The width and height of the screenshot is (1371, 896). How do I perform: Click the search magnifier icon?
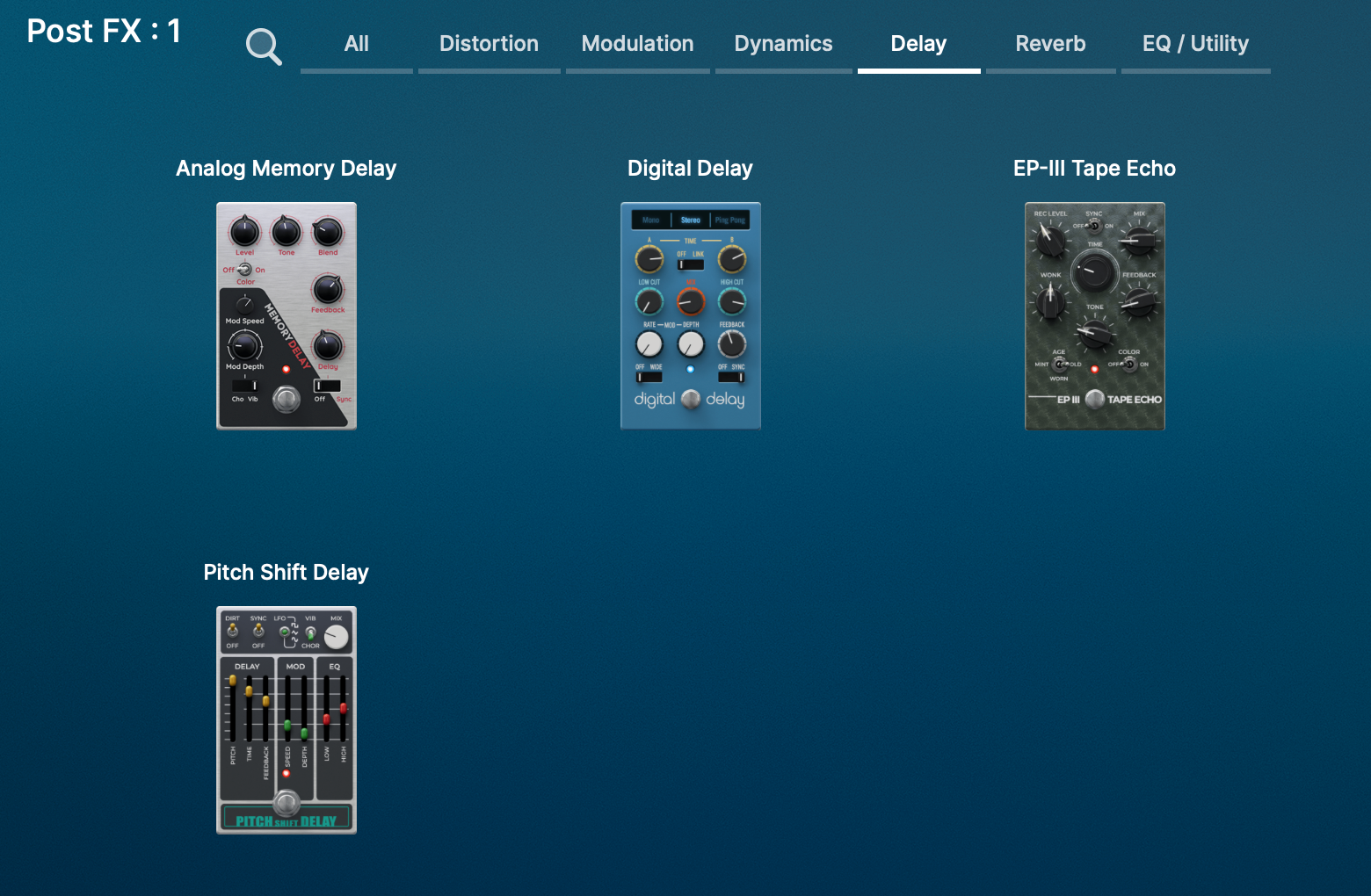(x=263, y=46)
